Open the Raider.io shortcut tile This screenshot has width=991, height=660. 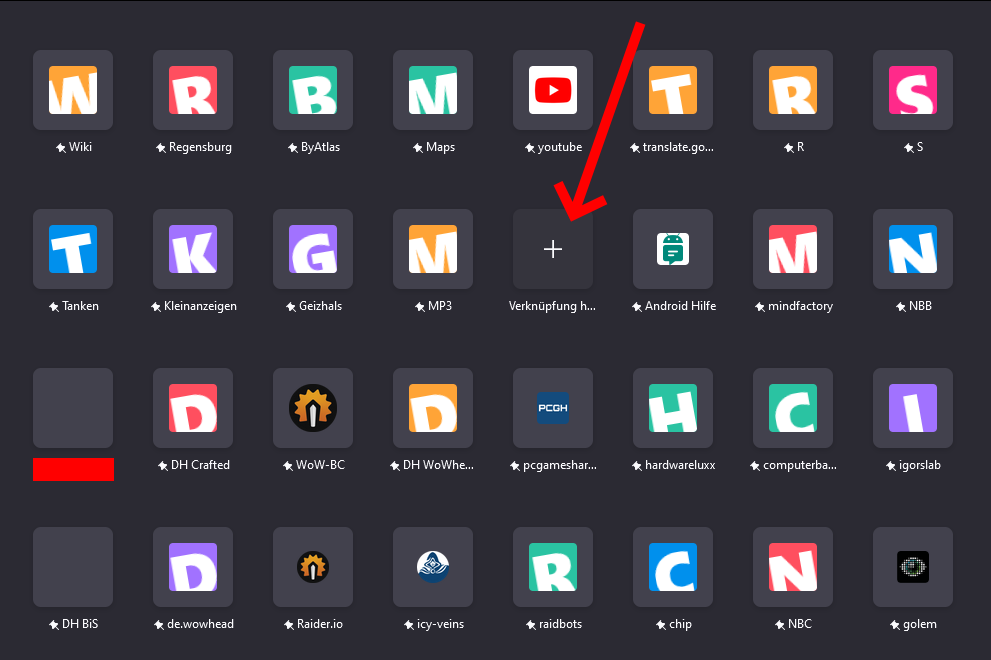pyautogui.click(x=313, y=567)
